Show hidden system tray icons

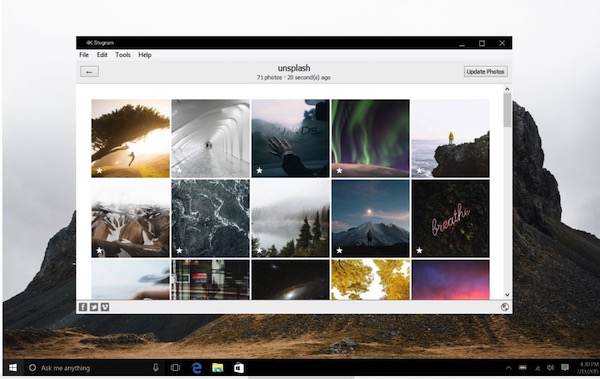click(x=509, y=368)
